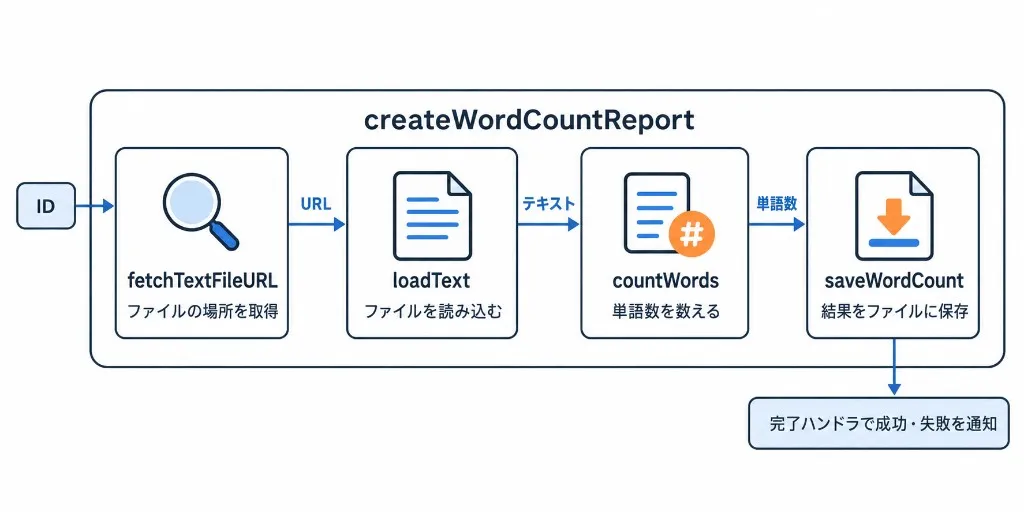Click the loadText document icon

coord(432,216)
